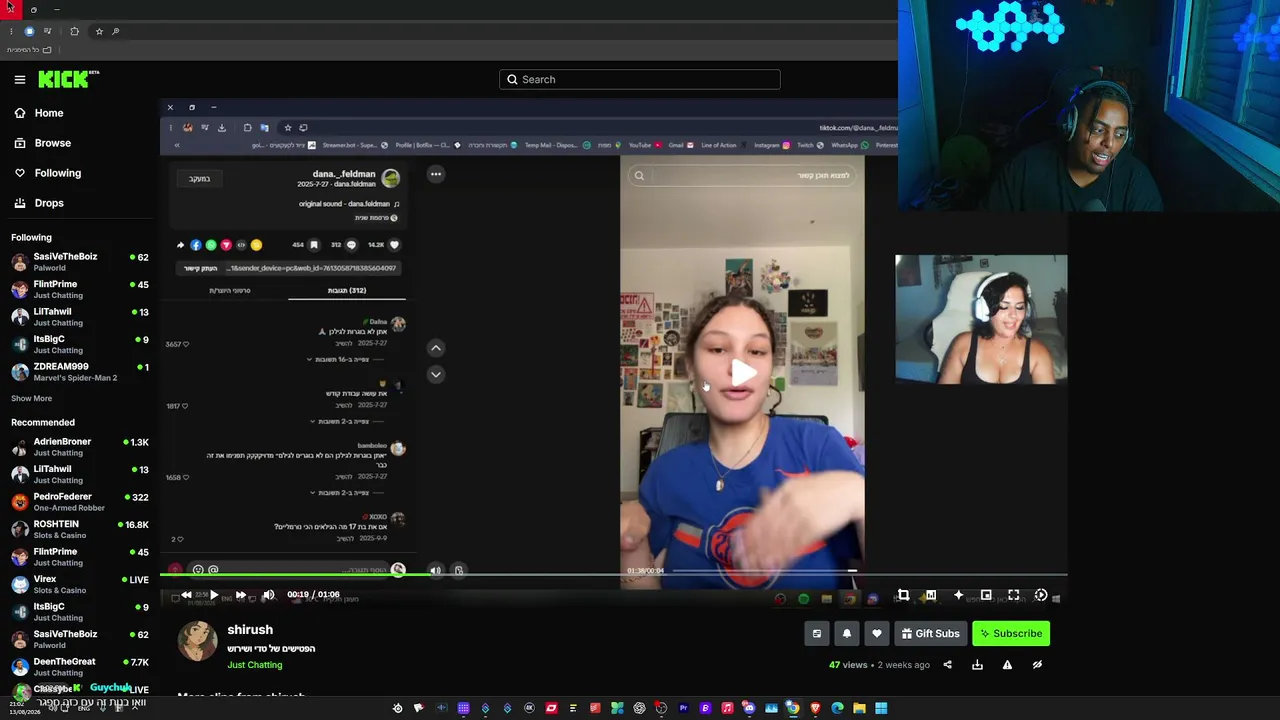Enter fullscreen from the player controls

click(1013, 595)
